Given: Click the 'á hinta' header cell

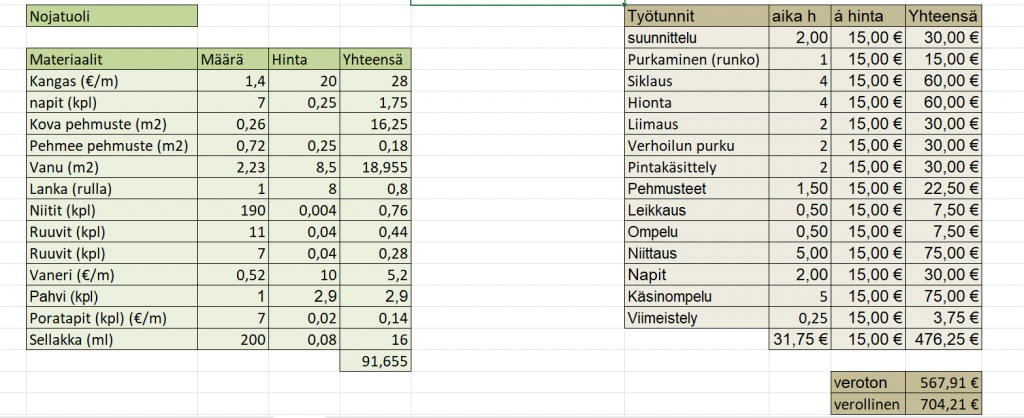Looking at the screenshot, I should [869, 16].
